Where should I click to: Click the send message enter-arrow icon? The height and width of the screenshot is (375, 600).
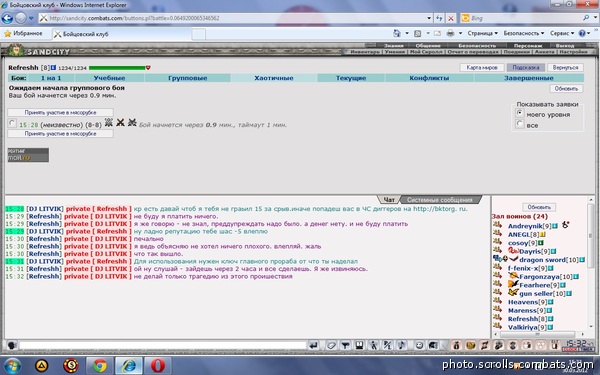click(313, 346)
